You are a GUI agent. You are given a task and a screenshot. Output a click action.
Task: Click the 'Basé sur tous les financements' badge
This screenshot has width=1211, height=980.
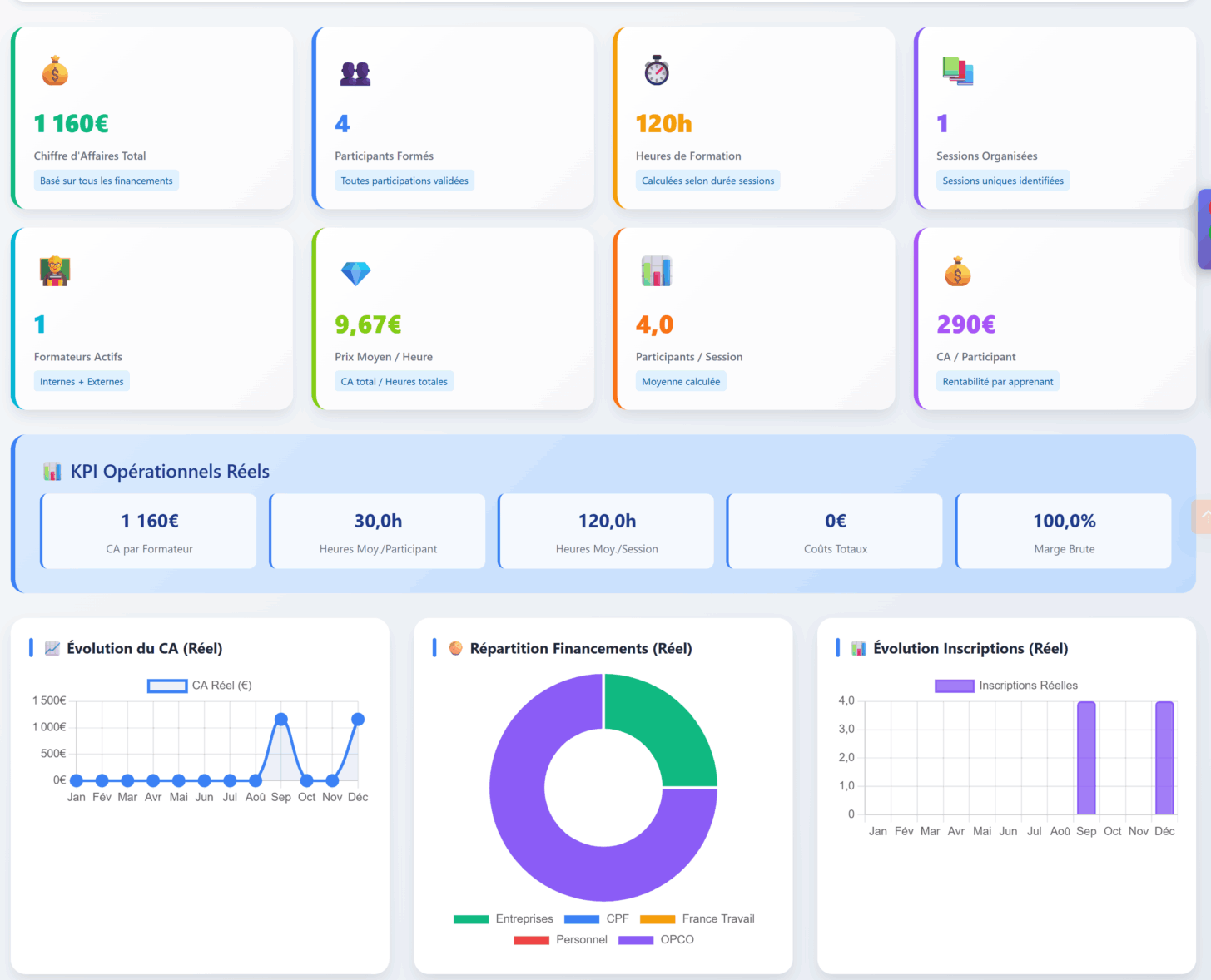tap(107, 181)
